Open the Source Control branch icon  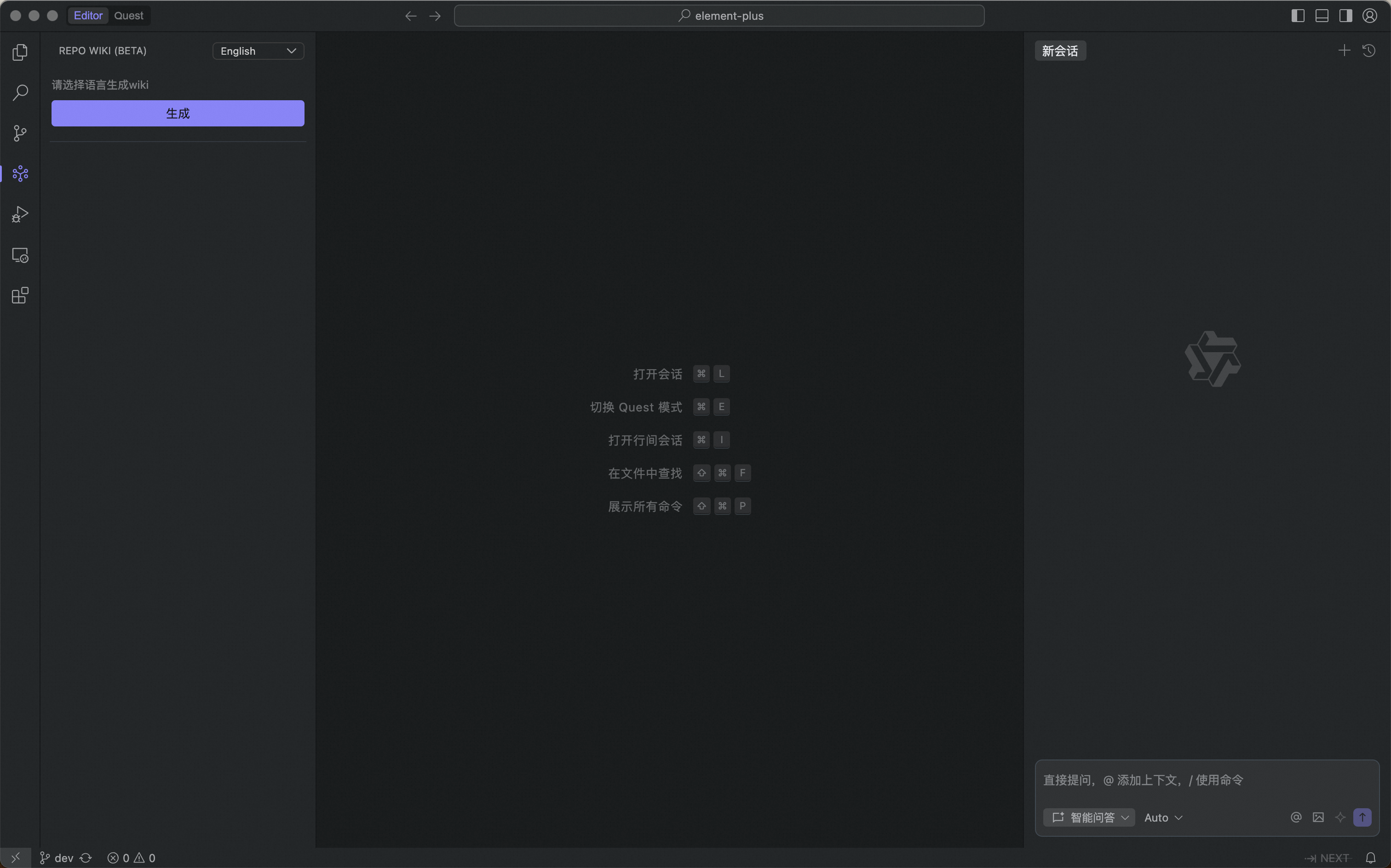[x=20, y=133]
